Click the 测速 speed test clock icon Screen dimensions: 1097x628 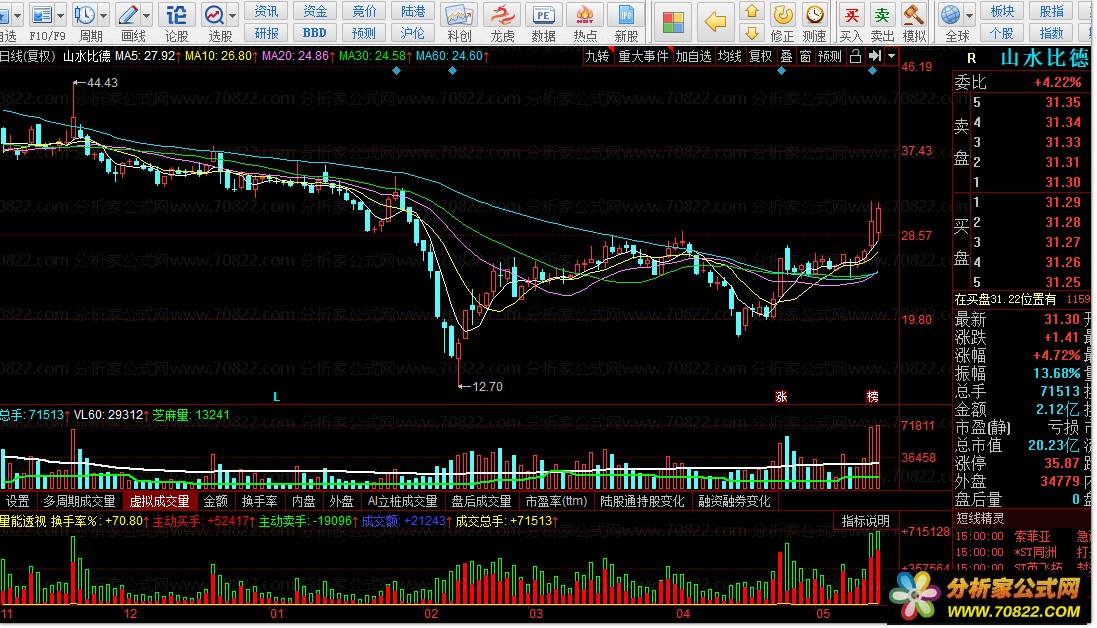(814, 14)
